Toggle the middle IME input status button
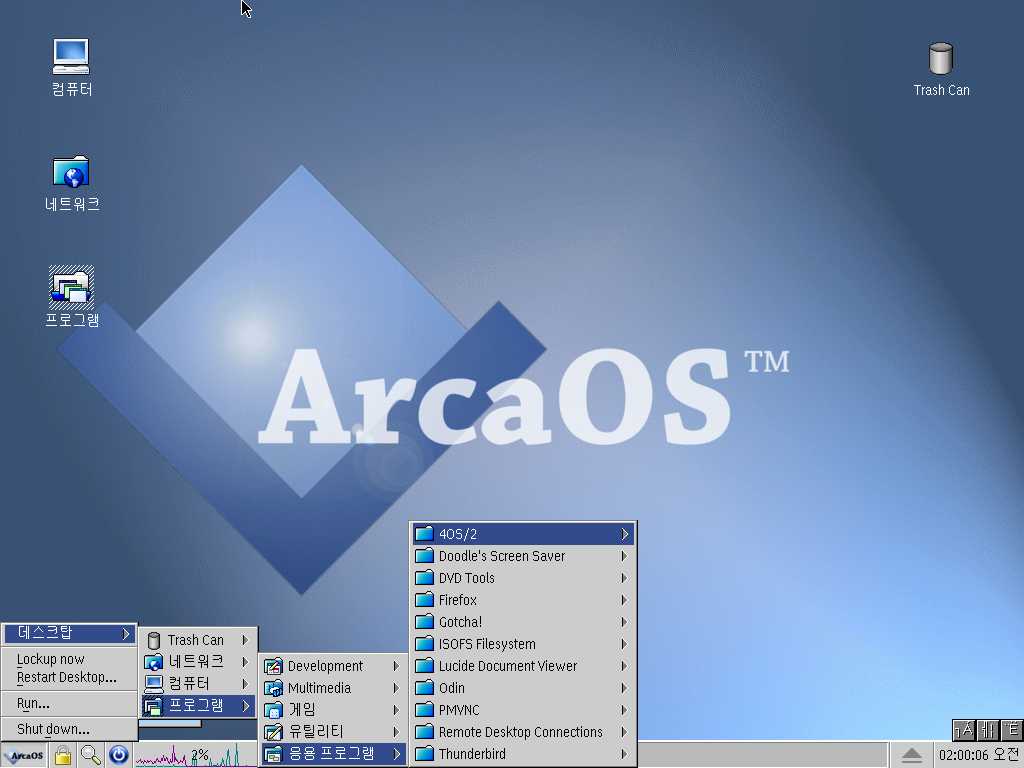The height and width of the screenshot is (768, 1024). tap(987, 730)
